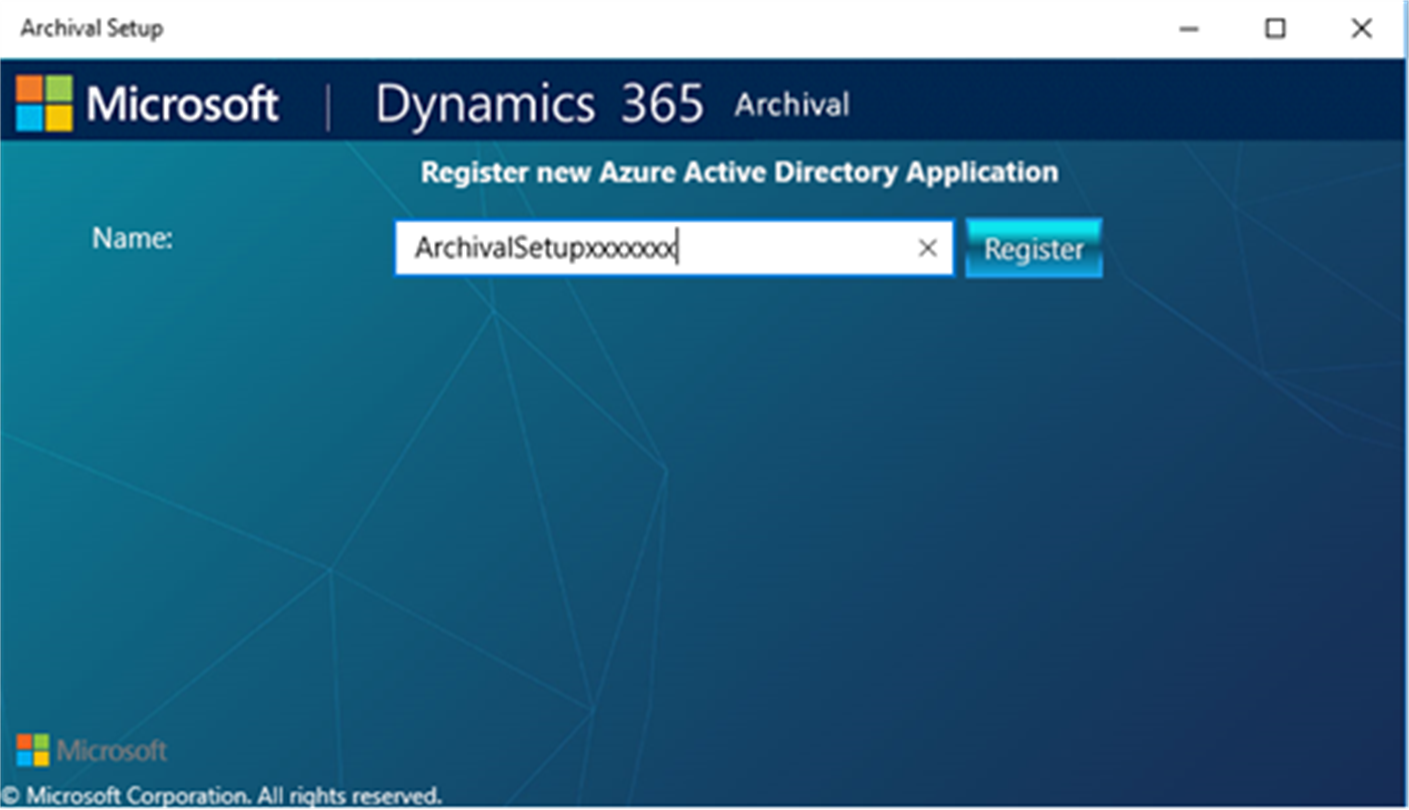
Task: Clear the Name field using the X icon
Action: coord(927,248)
